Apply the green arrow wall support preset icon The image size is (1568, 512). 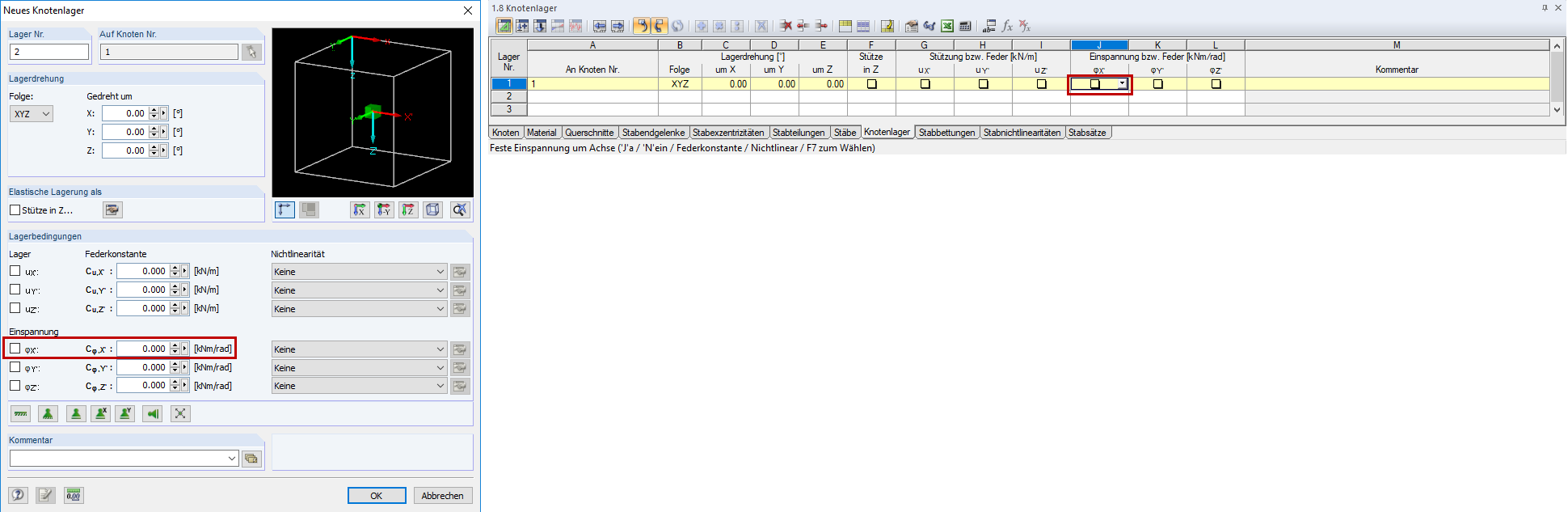pyautogui.click(x=153, y=414)
